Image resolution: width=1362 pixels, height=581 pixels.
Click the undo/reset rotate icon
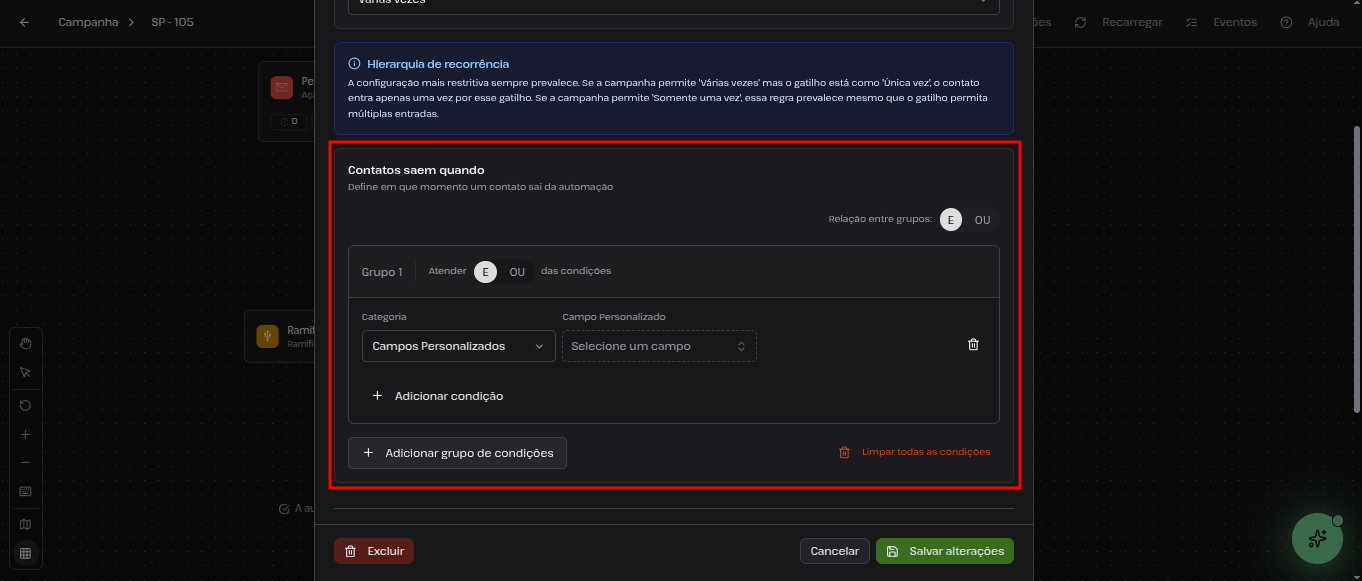(26, 406)
